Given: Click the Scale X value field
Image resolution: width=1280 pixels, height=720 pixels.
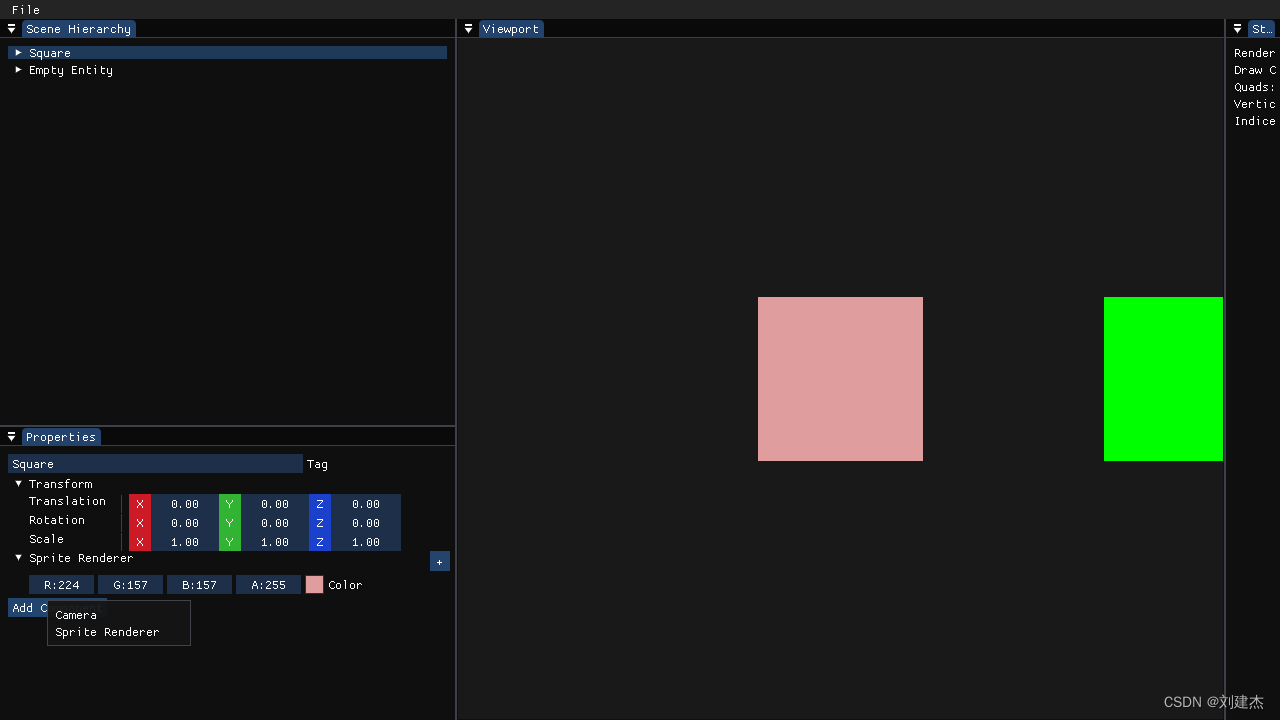Looking at the screenshot, I should [185, 542].
